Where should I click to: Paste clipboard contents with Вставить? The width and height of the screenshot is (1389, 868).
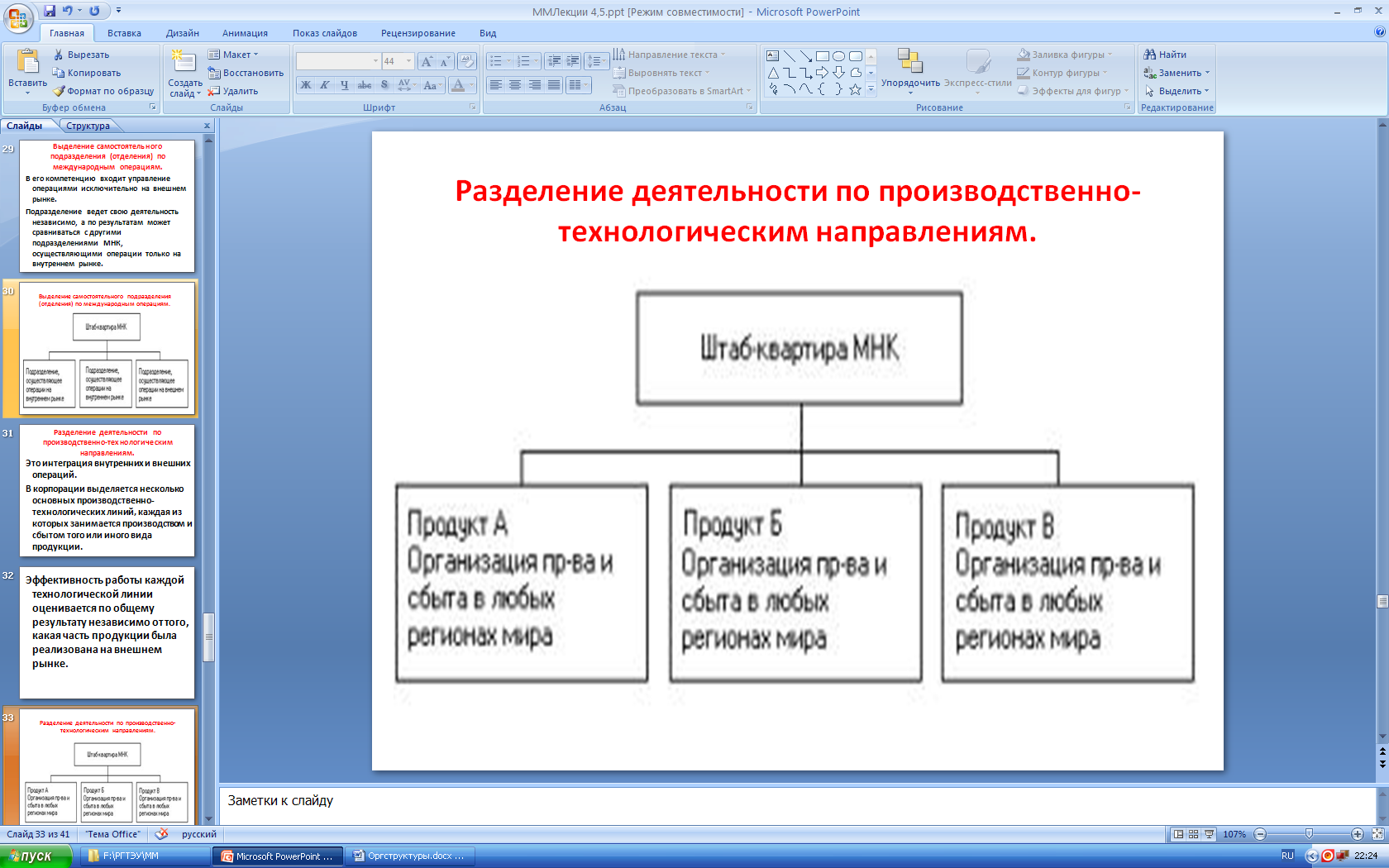click(x=27, y=71)
